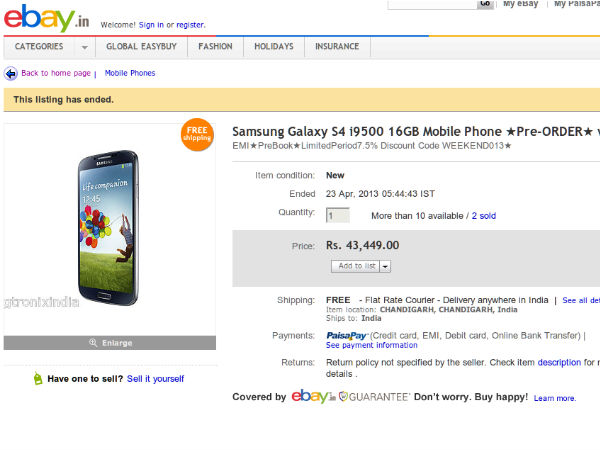Screen dimensions: 600x450
Task: Click the Samsung Galaxy S4 product image
Action: 108,228
